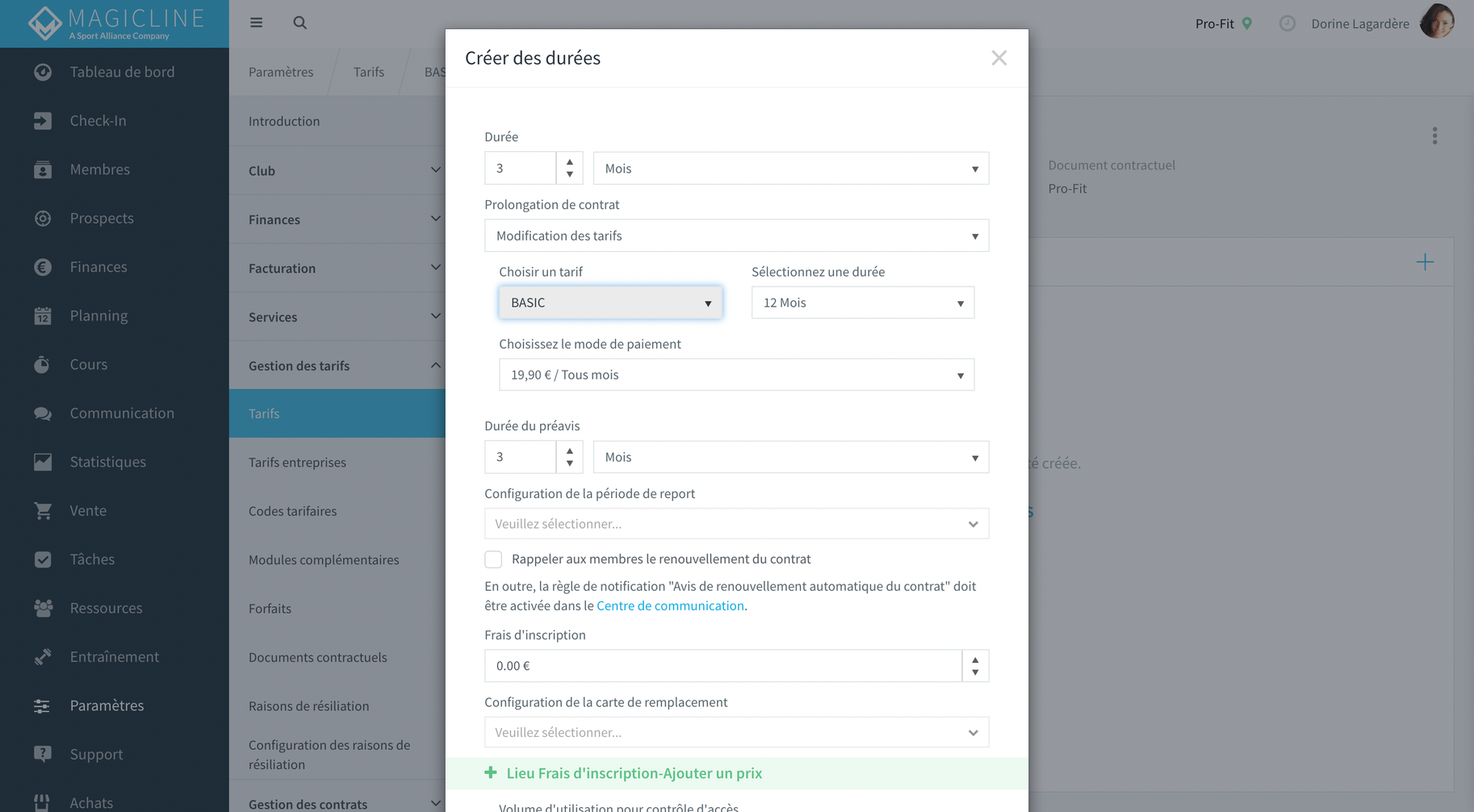Go to Planning calendar icon
This screenshot has width=1474, height=812.
coord(43,316)
